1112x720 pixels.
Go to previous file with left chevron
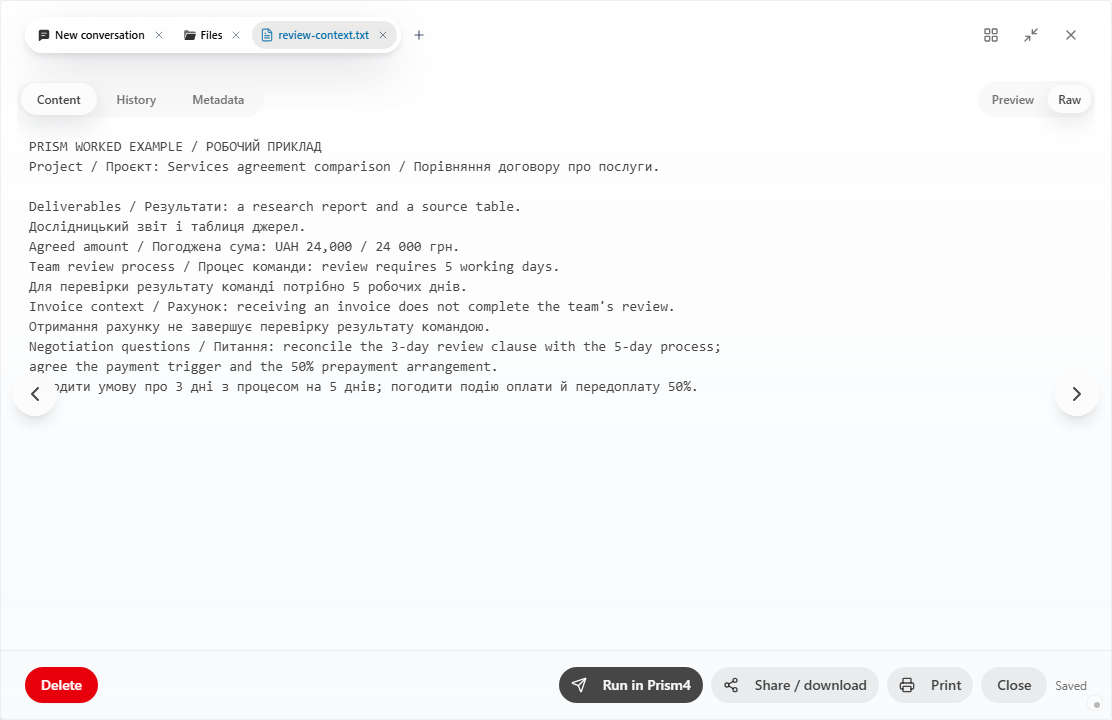coord(35,394)
